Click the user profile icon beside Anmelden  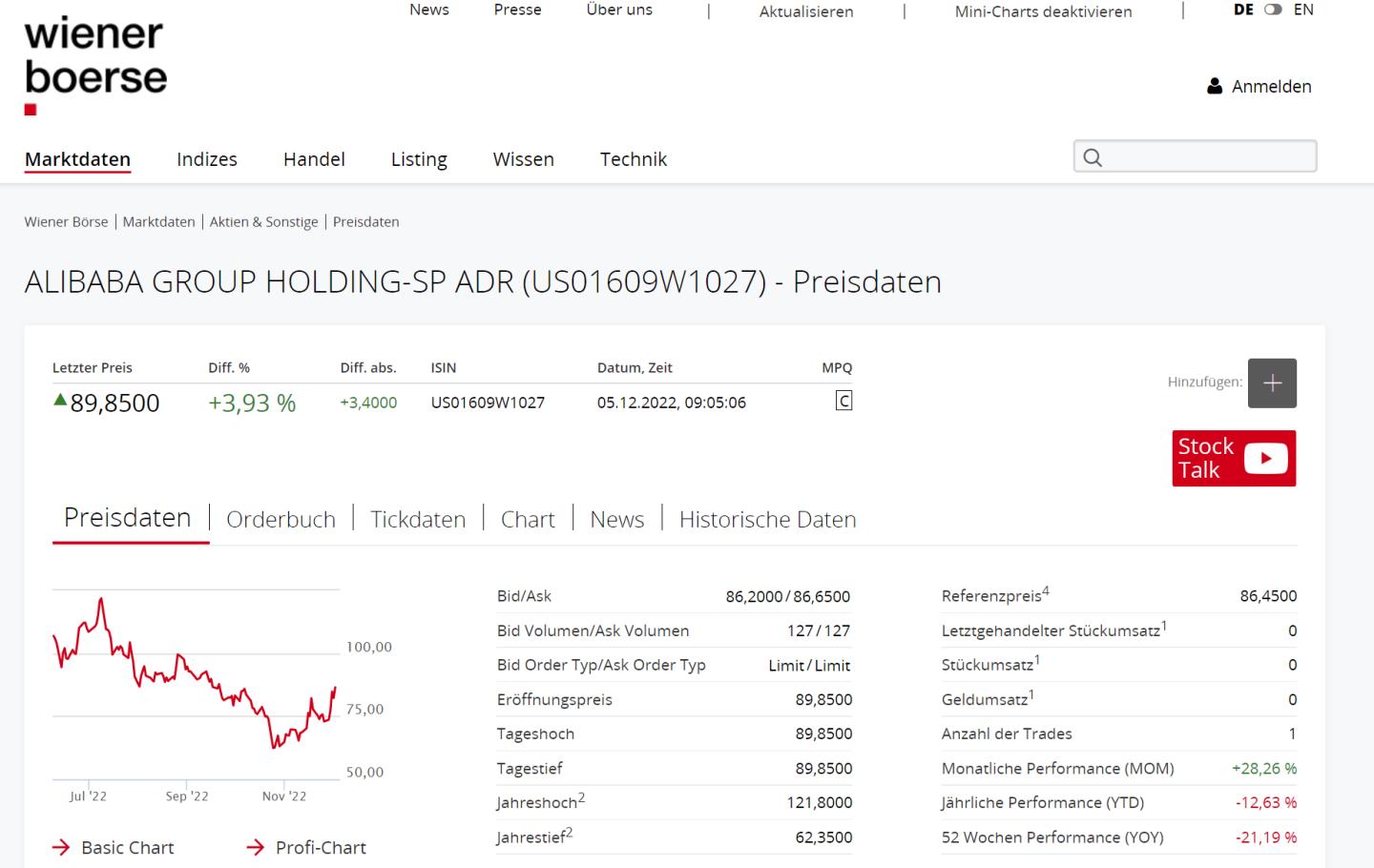click(x=1215, y=87)
